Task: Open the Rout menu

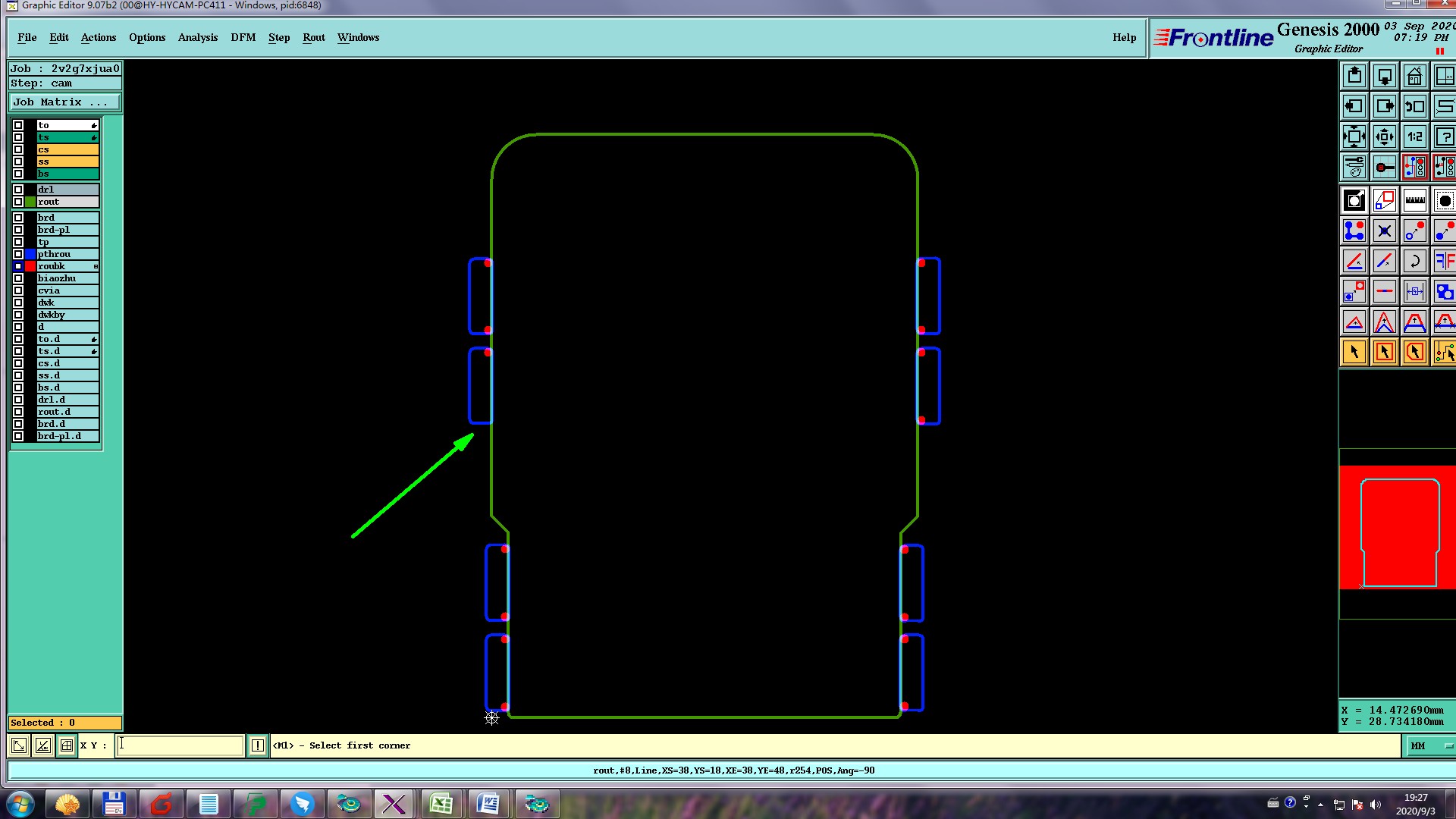Action: [x=313, y=37]
